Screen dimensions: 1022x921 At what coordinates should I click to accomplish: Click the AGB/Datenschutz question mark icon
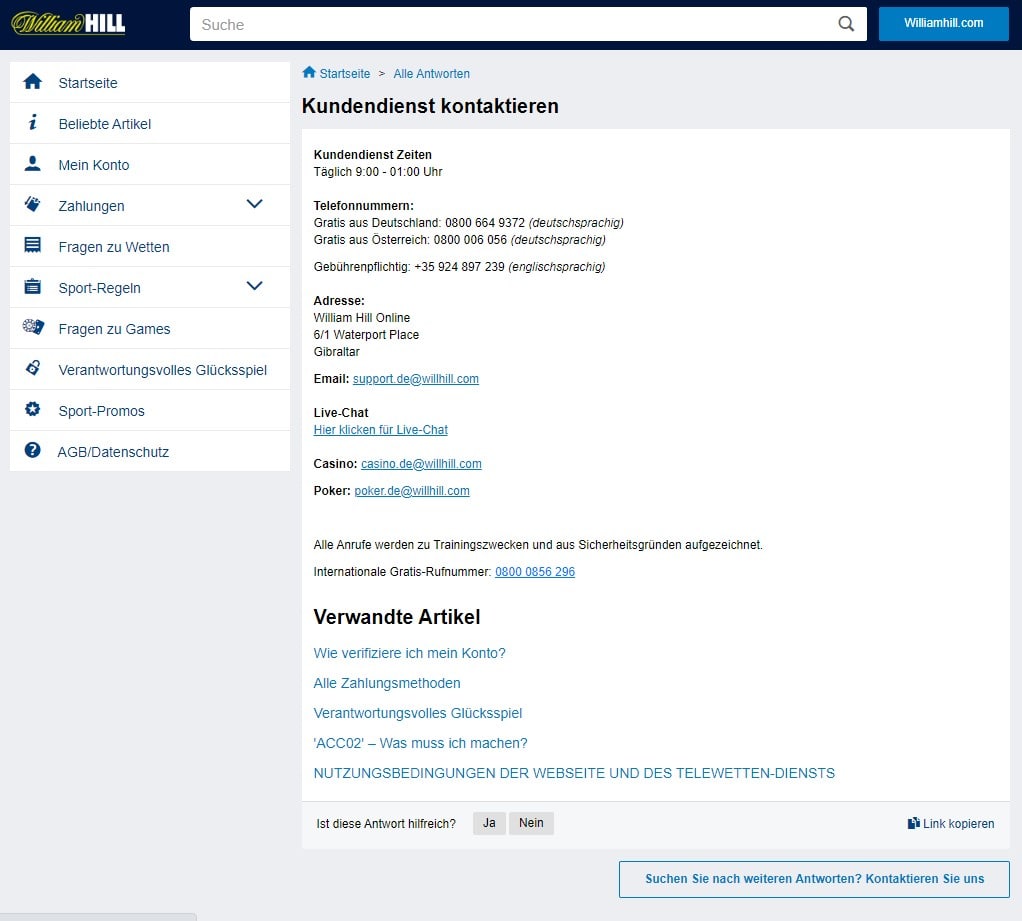point(33,450)
